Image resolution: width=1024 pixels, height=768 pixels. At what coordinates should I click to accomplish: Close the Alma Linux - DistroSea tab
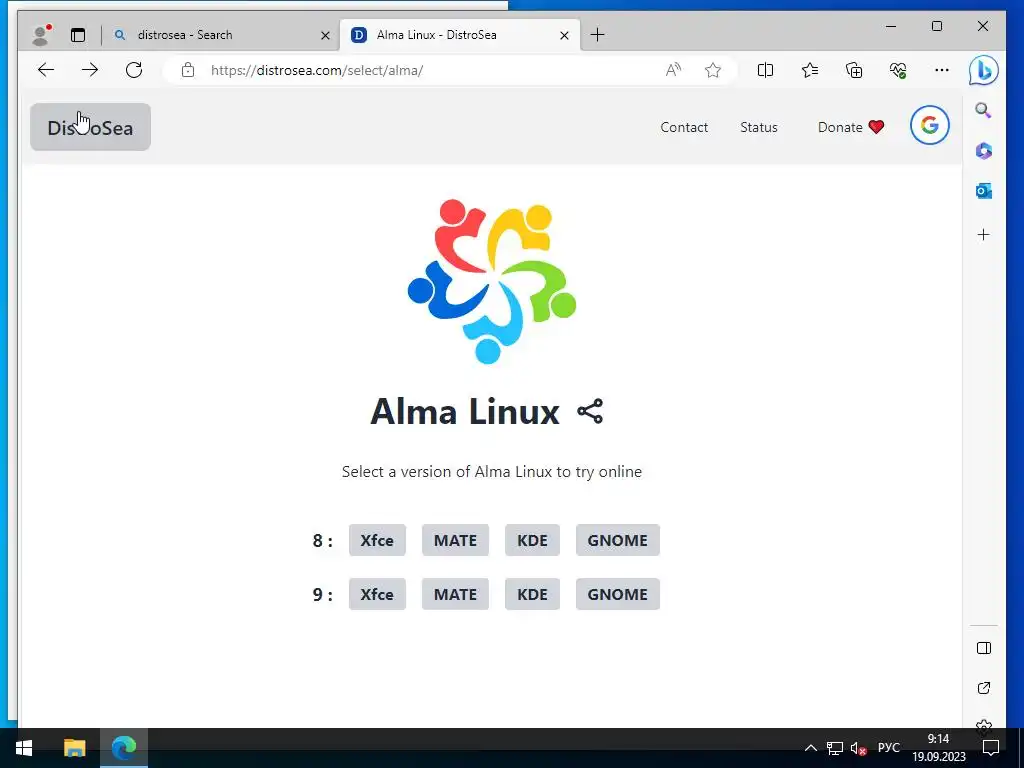(x=564, y=35)
